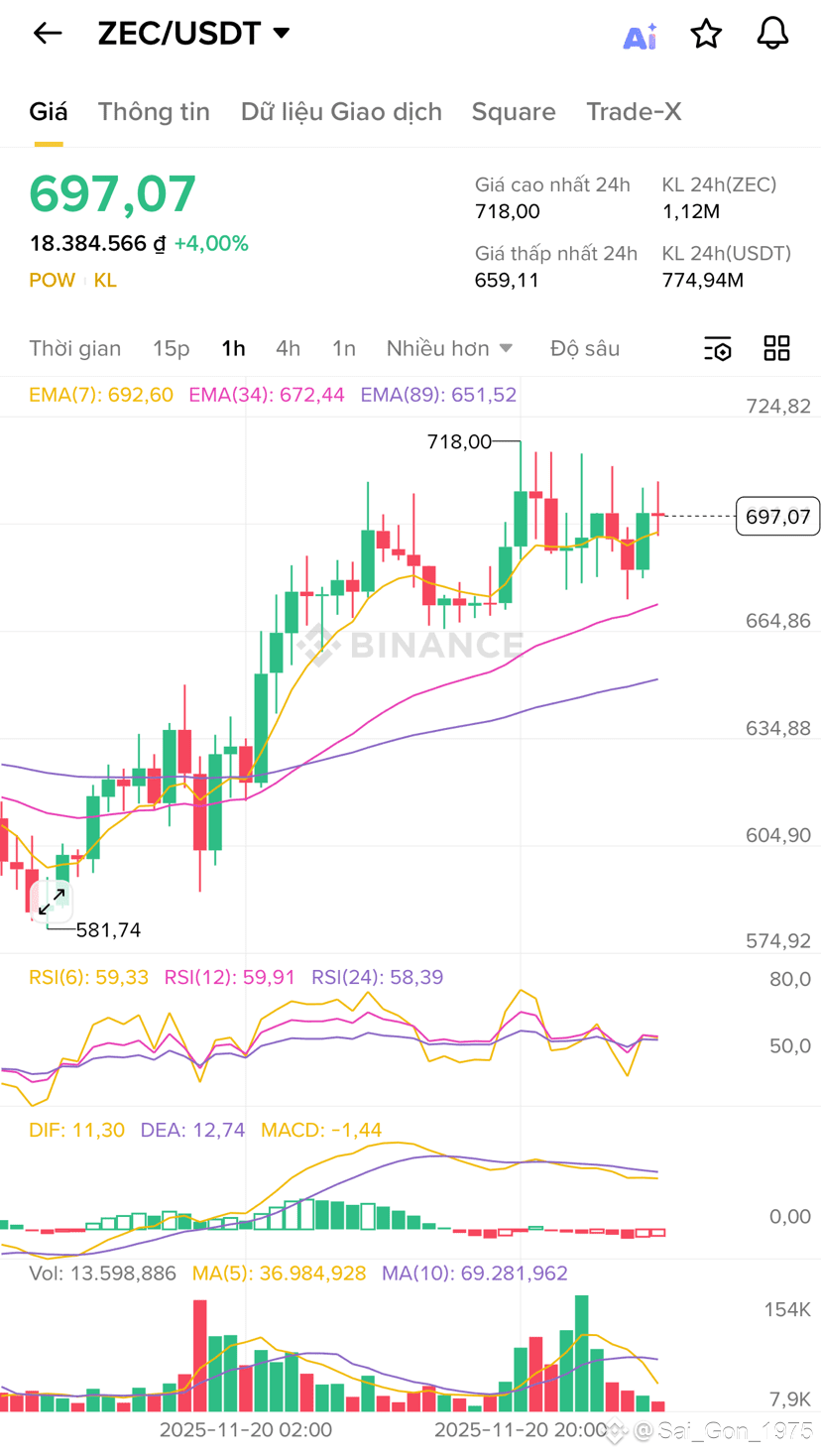
Task: Tap the Vol: 13.598,886 label
Action: tap(103, 1274)
